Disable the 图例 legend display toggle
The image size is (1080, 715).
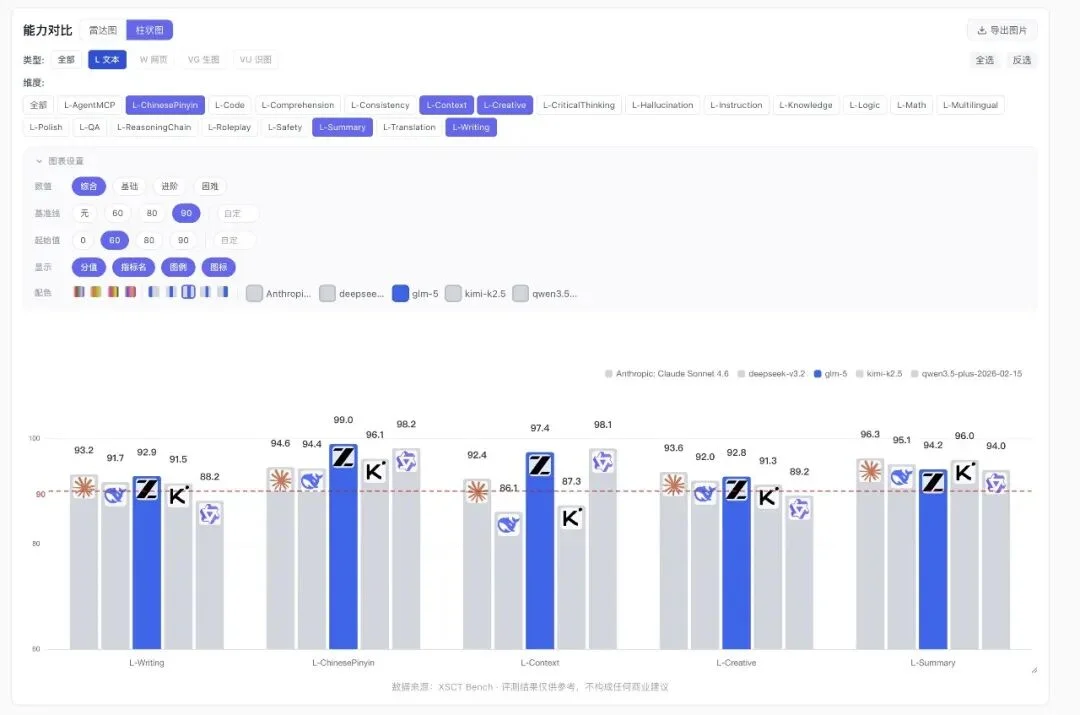(178, 267)
